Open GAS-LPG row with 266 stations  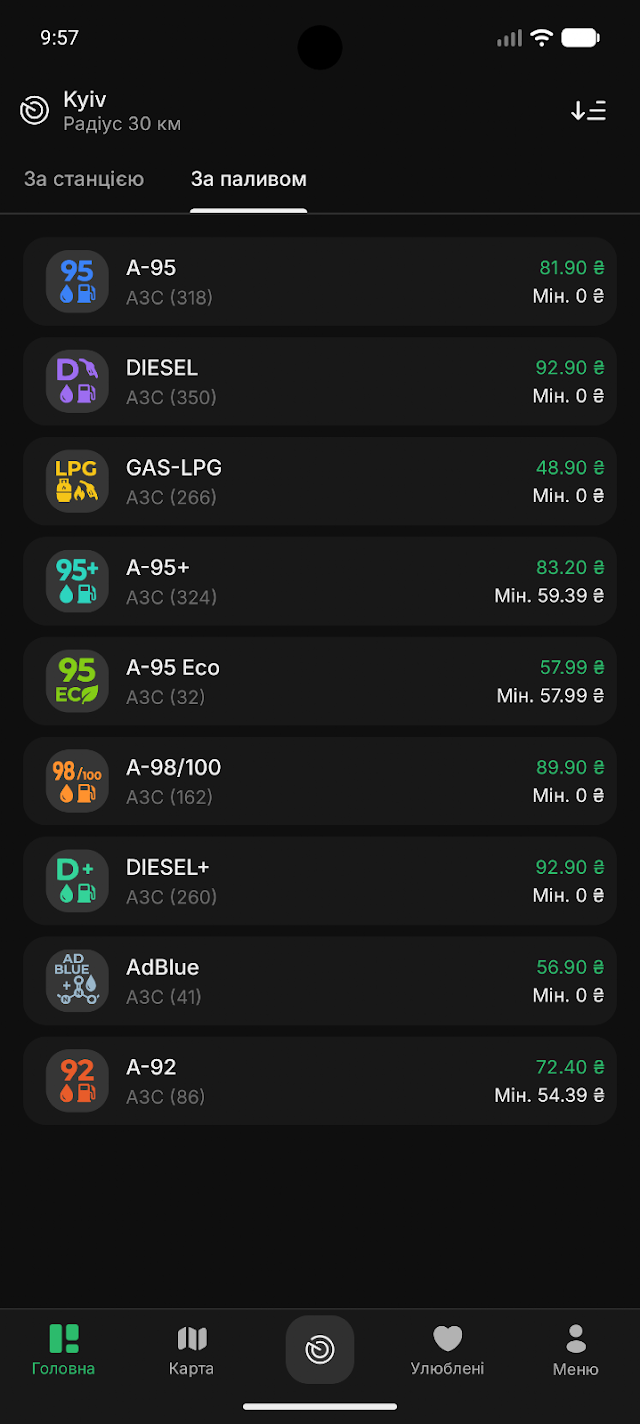(320, 481)
